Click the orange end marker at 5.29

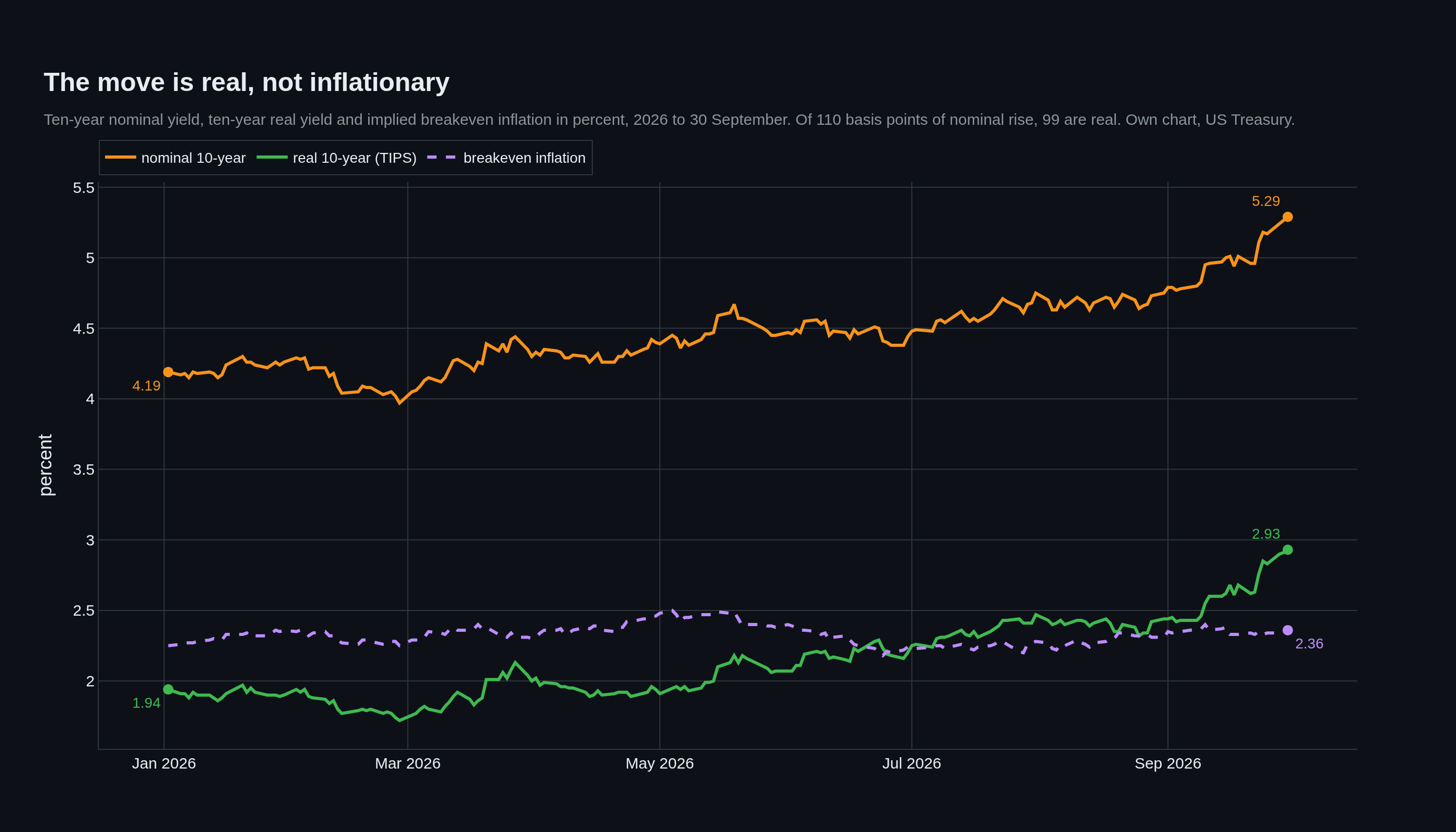(1288, 217)
